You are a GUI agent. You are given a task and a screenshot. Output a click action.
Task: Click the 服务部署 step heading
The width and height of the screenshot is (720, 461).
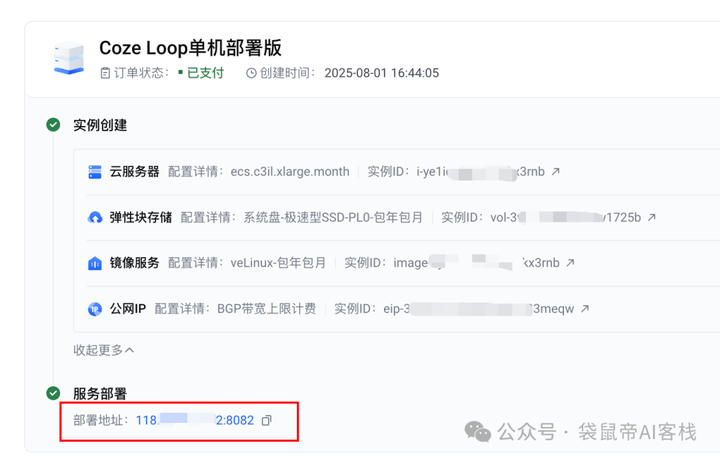[x=100, y=394]
